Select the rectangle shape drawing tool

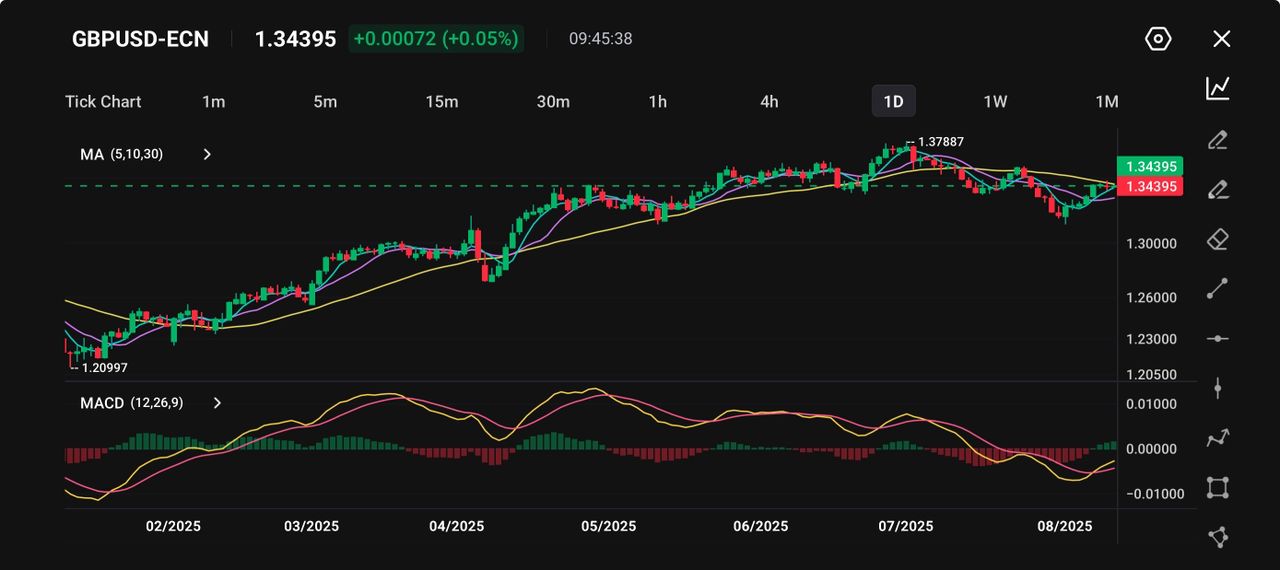point(1217,487)
